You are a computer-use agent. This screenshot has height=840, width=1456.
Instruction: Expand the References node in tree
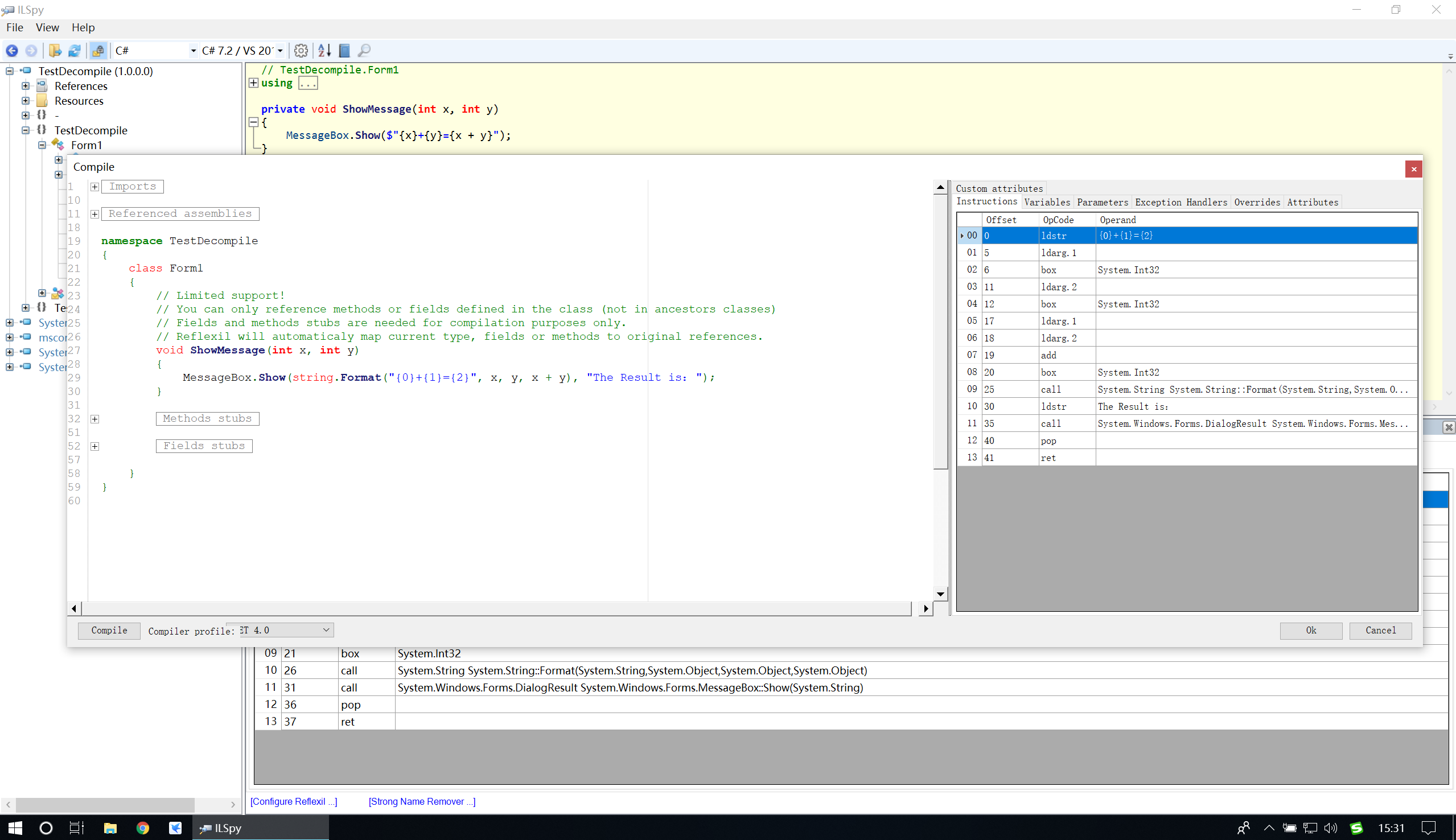(26, 86)
